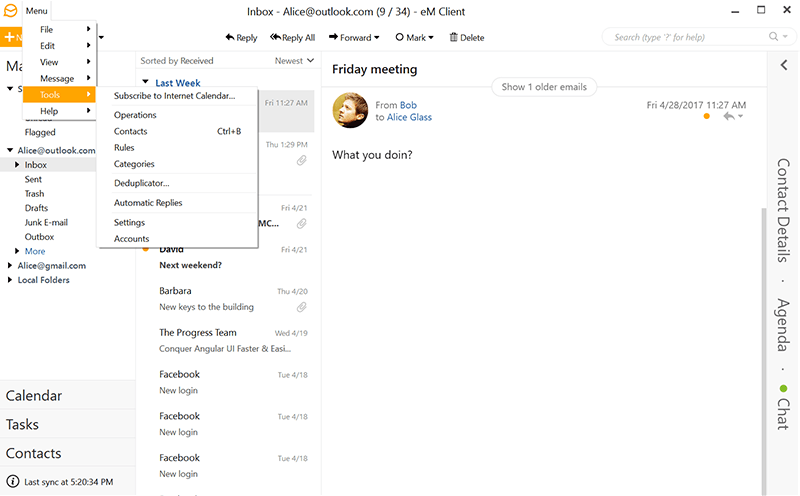Screen dimensions: 800x496
Task: Click the sync info icon
Action: (x=13, y=481)
